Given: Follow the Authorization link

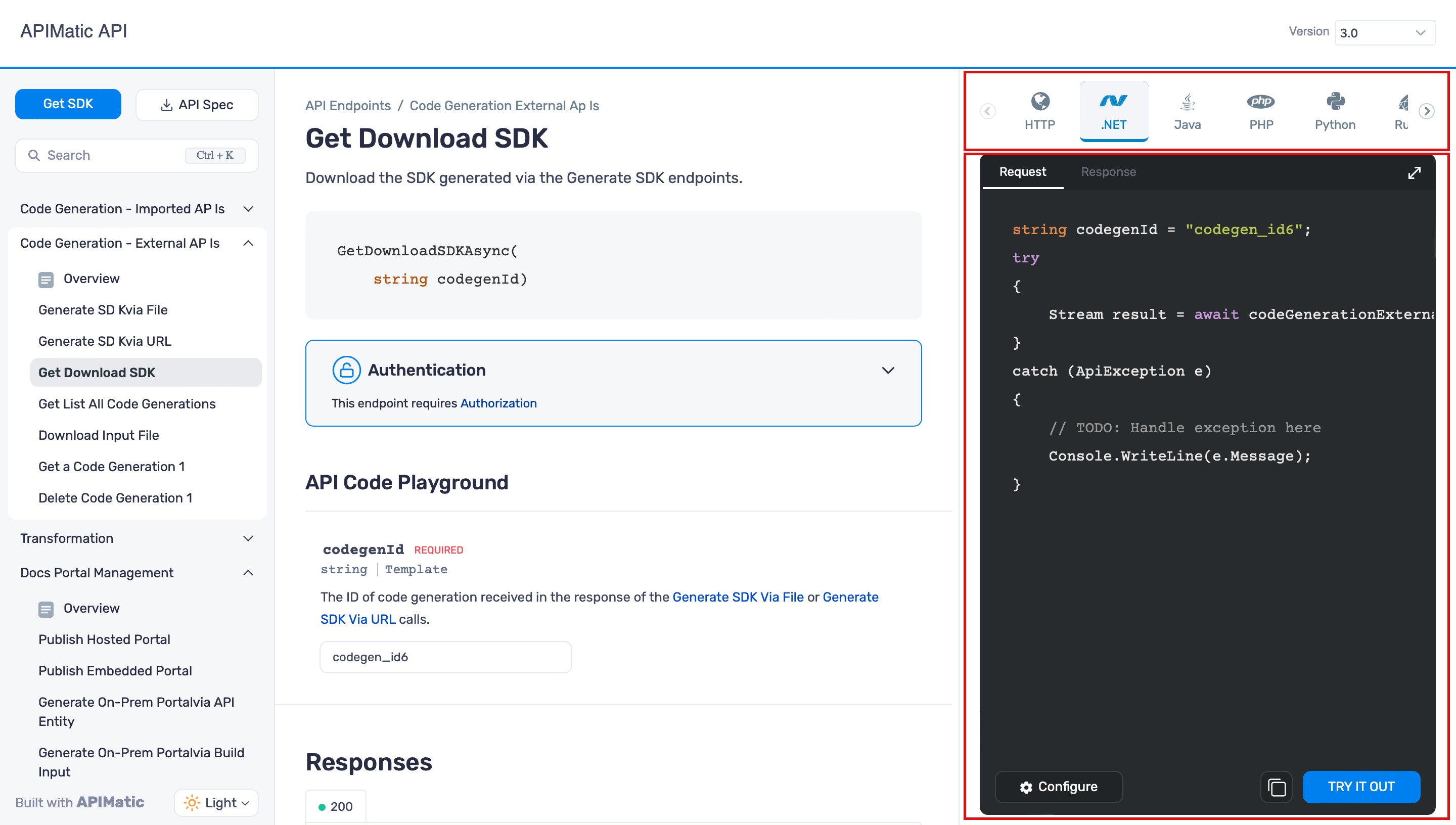Looking at the screenshot, I should [498, 403].
